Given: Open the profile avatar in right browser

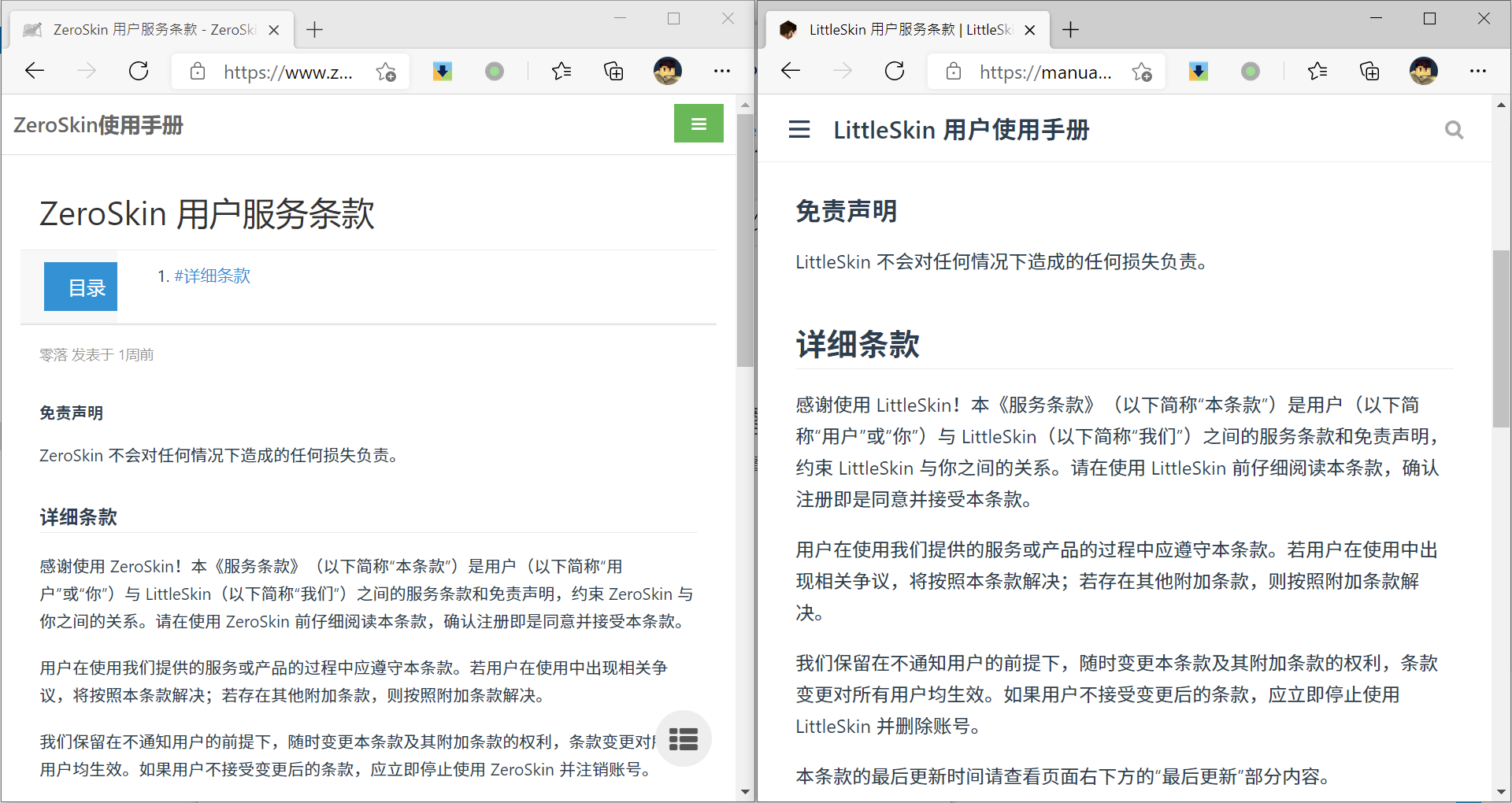Looking at the screenshot, I should pos(1423,72).
